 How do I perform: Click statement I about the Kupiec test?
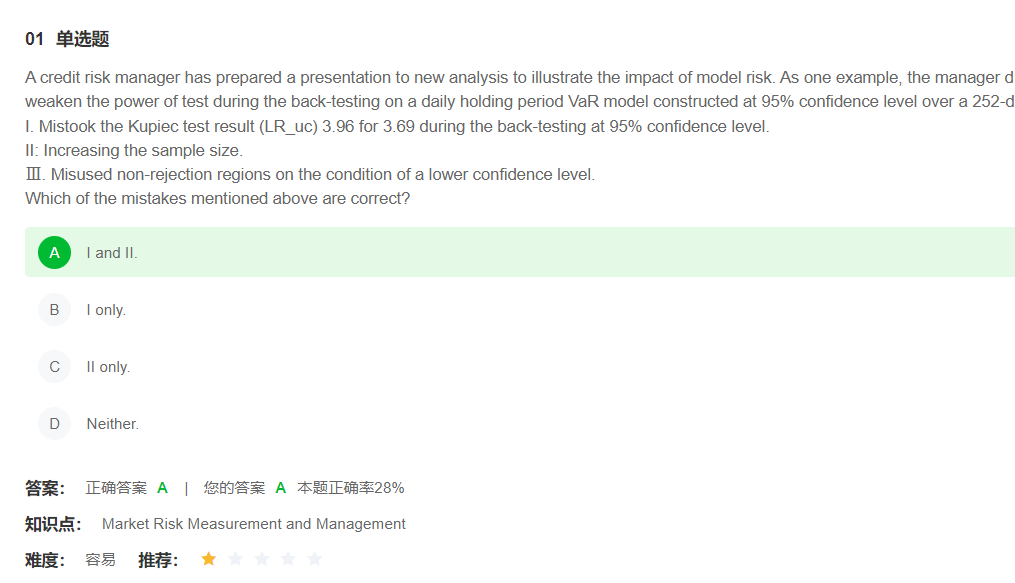coord(397,126)
